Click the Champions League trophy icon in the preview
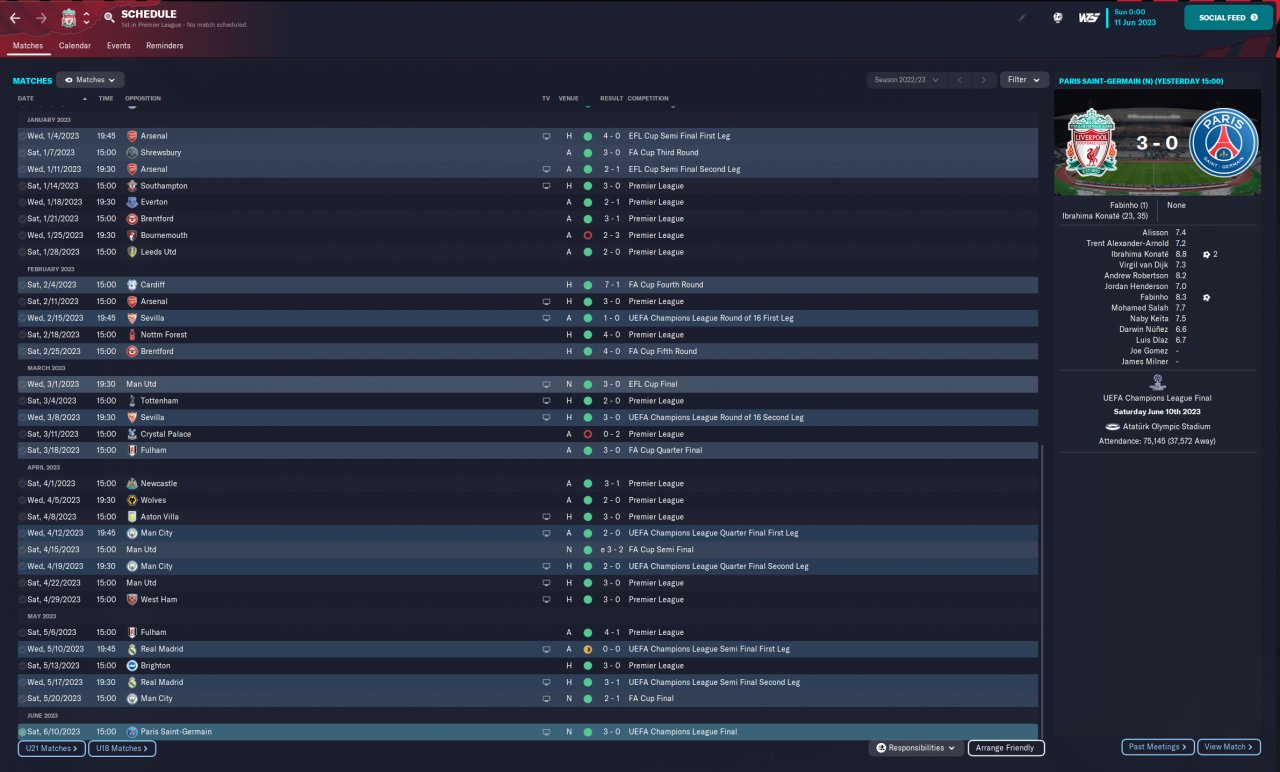This screenshot has height=772, width=1280. tap(1158, 382)
